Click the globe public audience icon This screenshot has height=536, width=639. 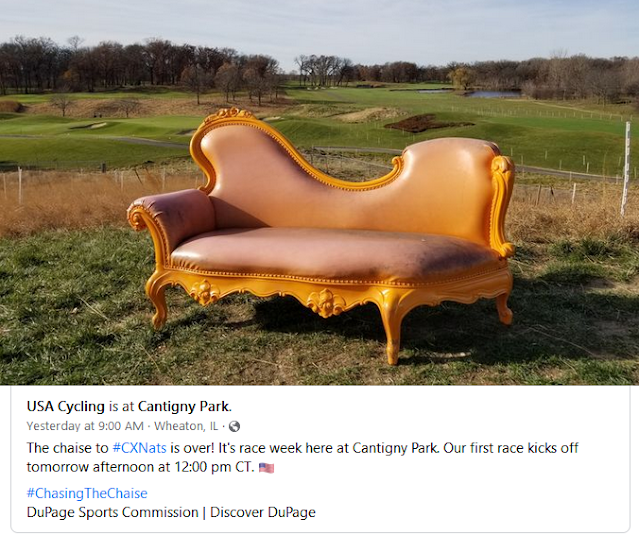234,426
